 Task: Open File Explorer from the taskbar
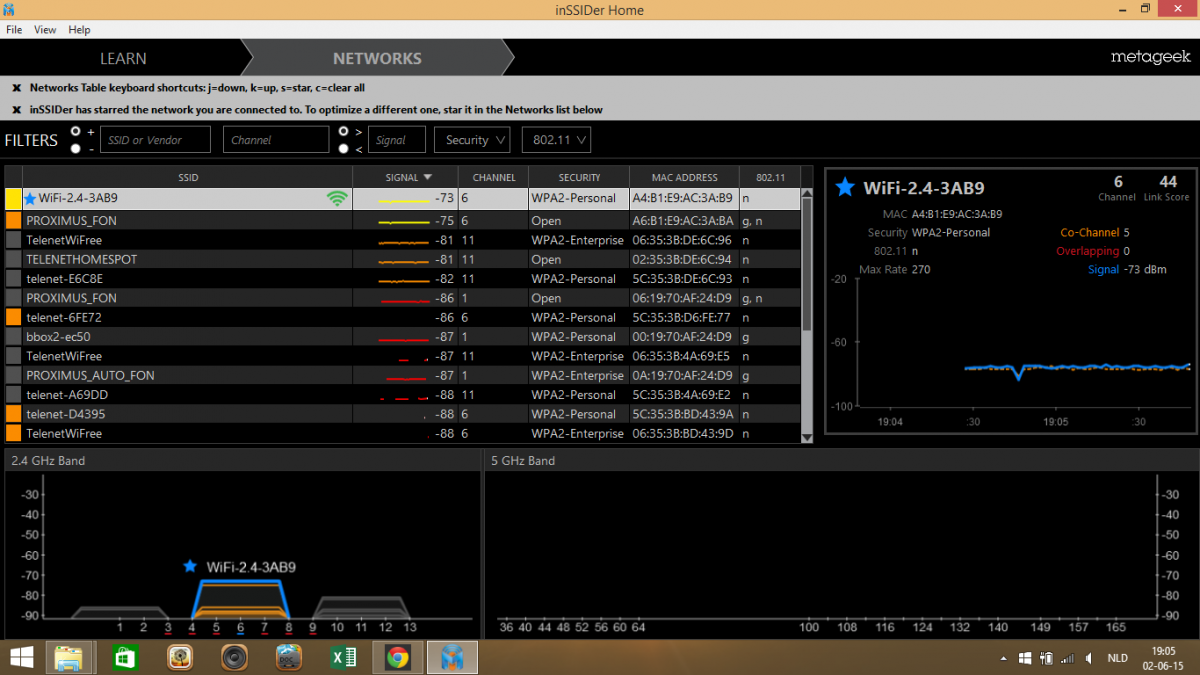click(x=70, y=657)
